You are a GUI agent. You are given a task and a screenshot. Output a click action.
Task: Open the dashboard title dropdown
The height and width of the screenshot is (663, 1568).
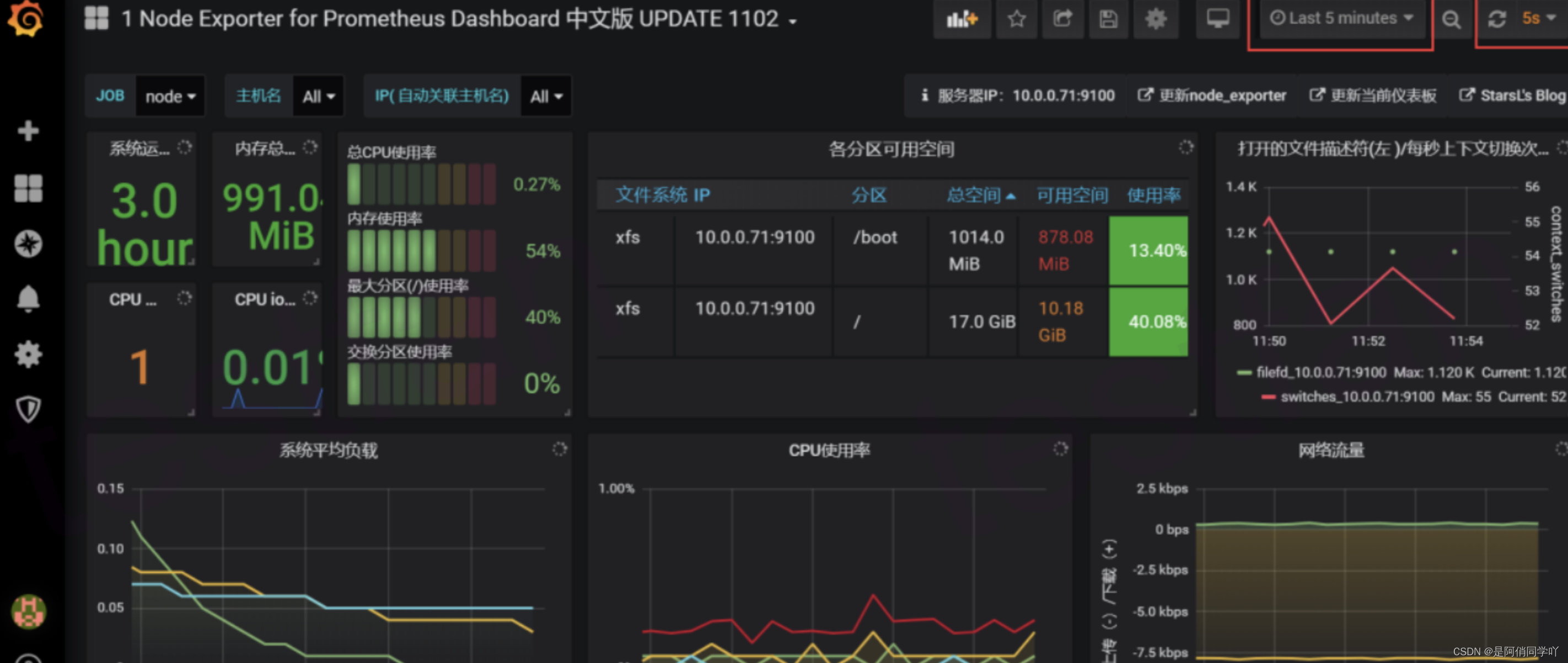[459, 19]
